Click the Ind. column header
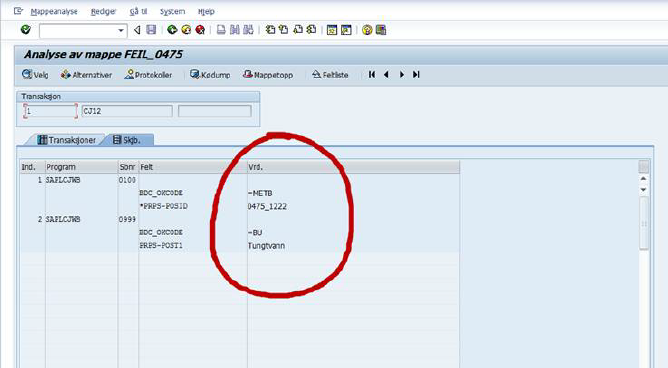This screenshot has width=668, height=368. point(32,167)
